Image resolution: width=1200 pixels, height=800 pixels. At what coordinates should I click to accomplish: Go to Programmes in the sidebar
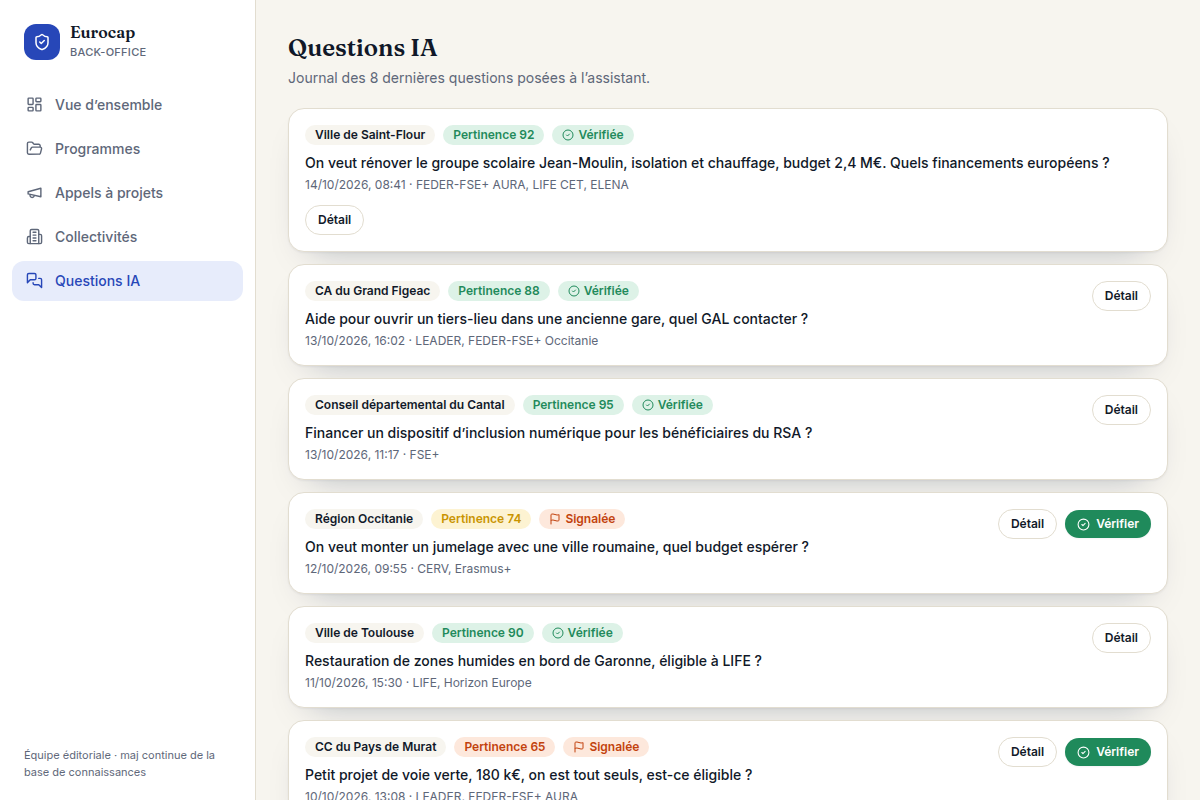click(x=127, y=149)
